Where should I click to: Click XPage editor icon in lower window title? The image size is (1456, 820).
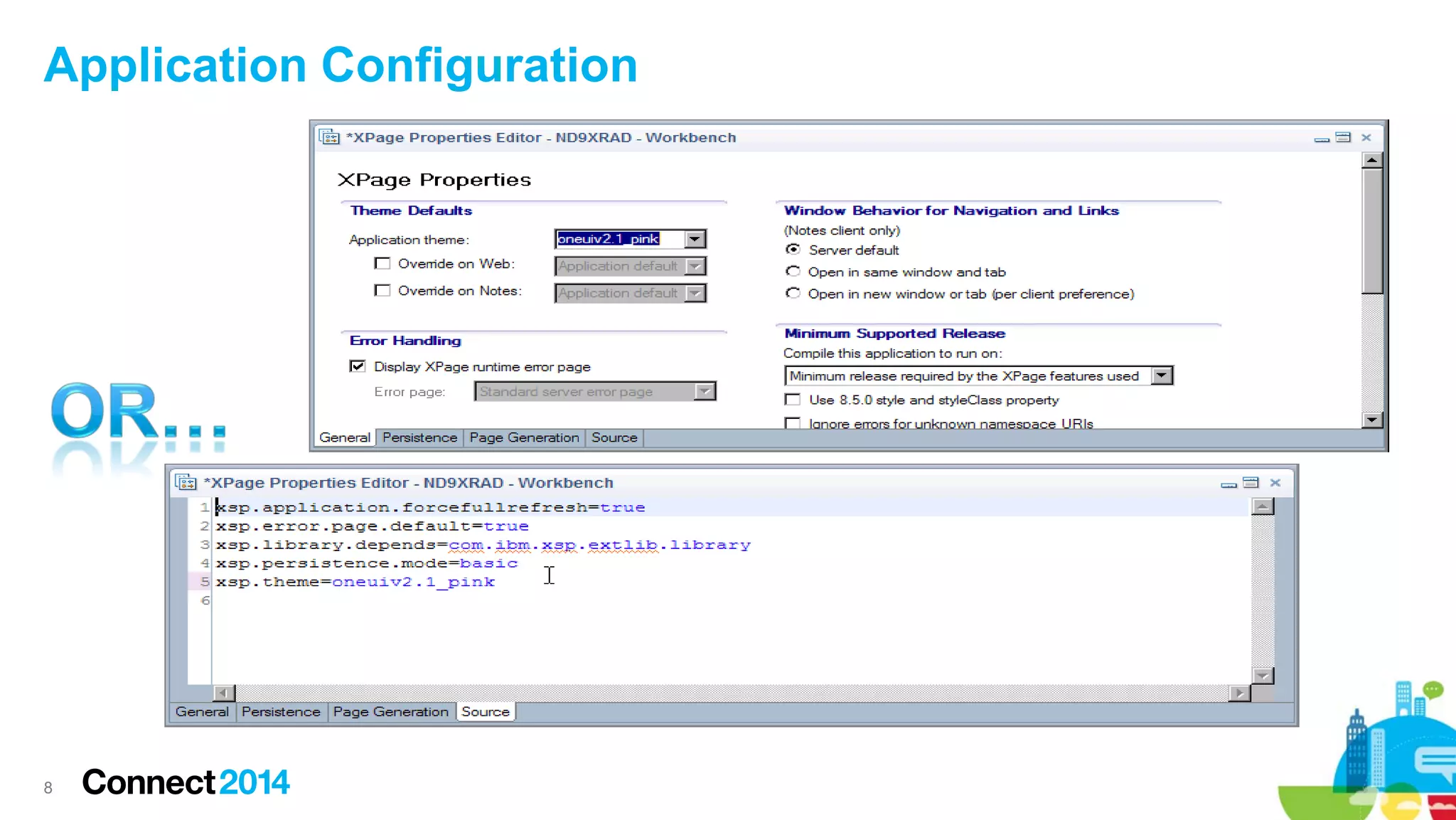[186, 482]
